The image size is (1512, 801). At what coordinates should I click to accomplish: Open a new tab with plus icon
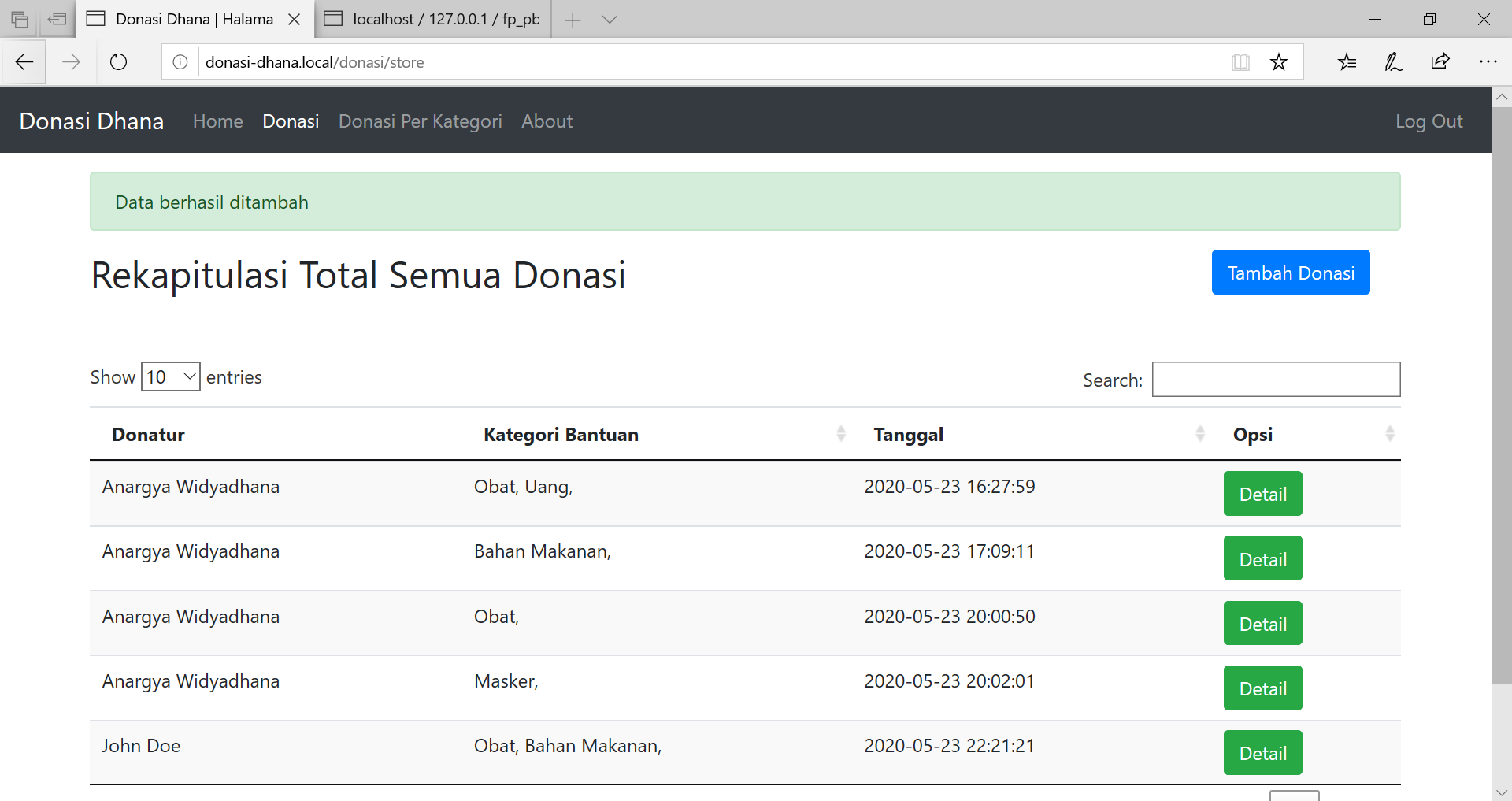click(x=573, y=20)
